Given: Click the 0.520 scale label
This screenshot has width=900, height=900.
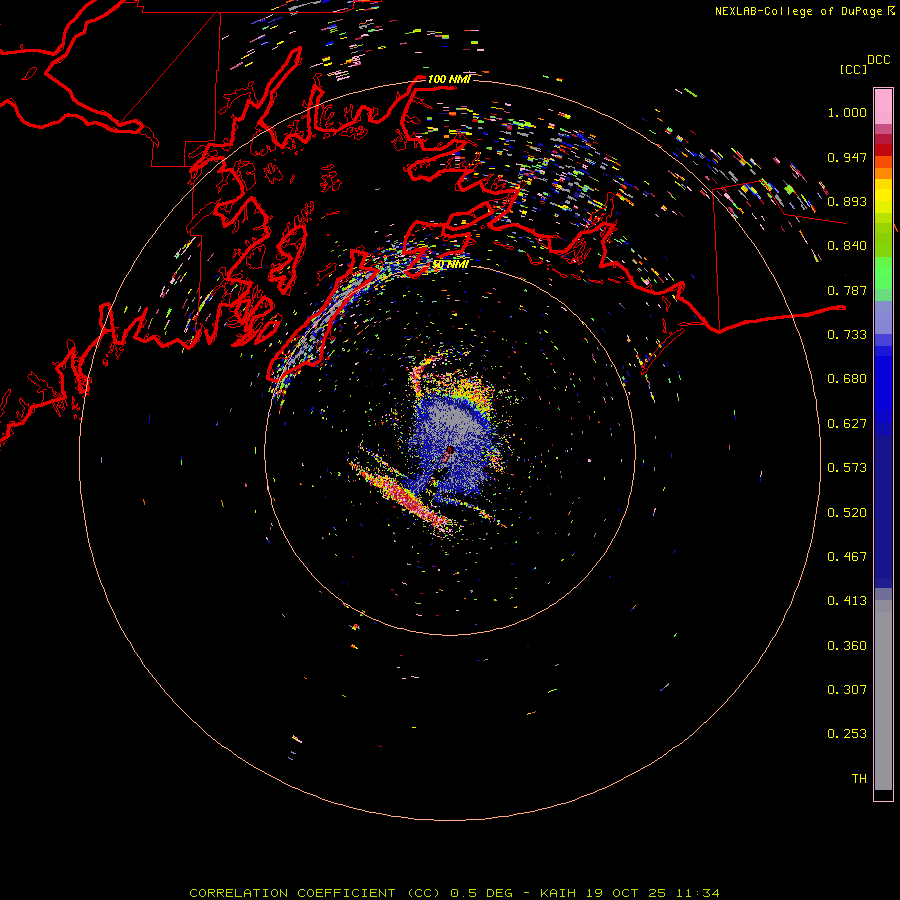Looking at the screenshot, I should pos(847,513).
